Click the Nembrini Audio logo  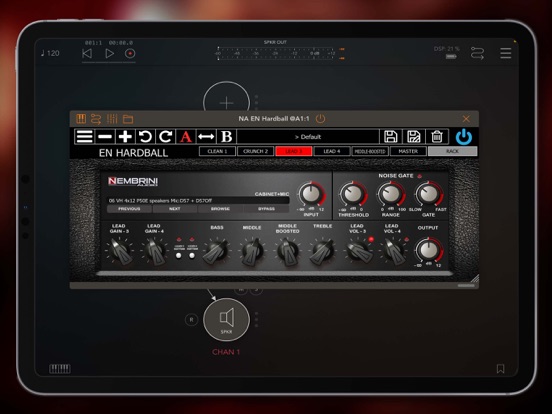coord(133,181)
